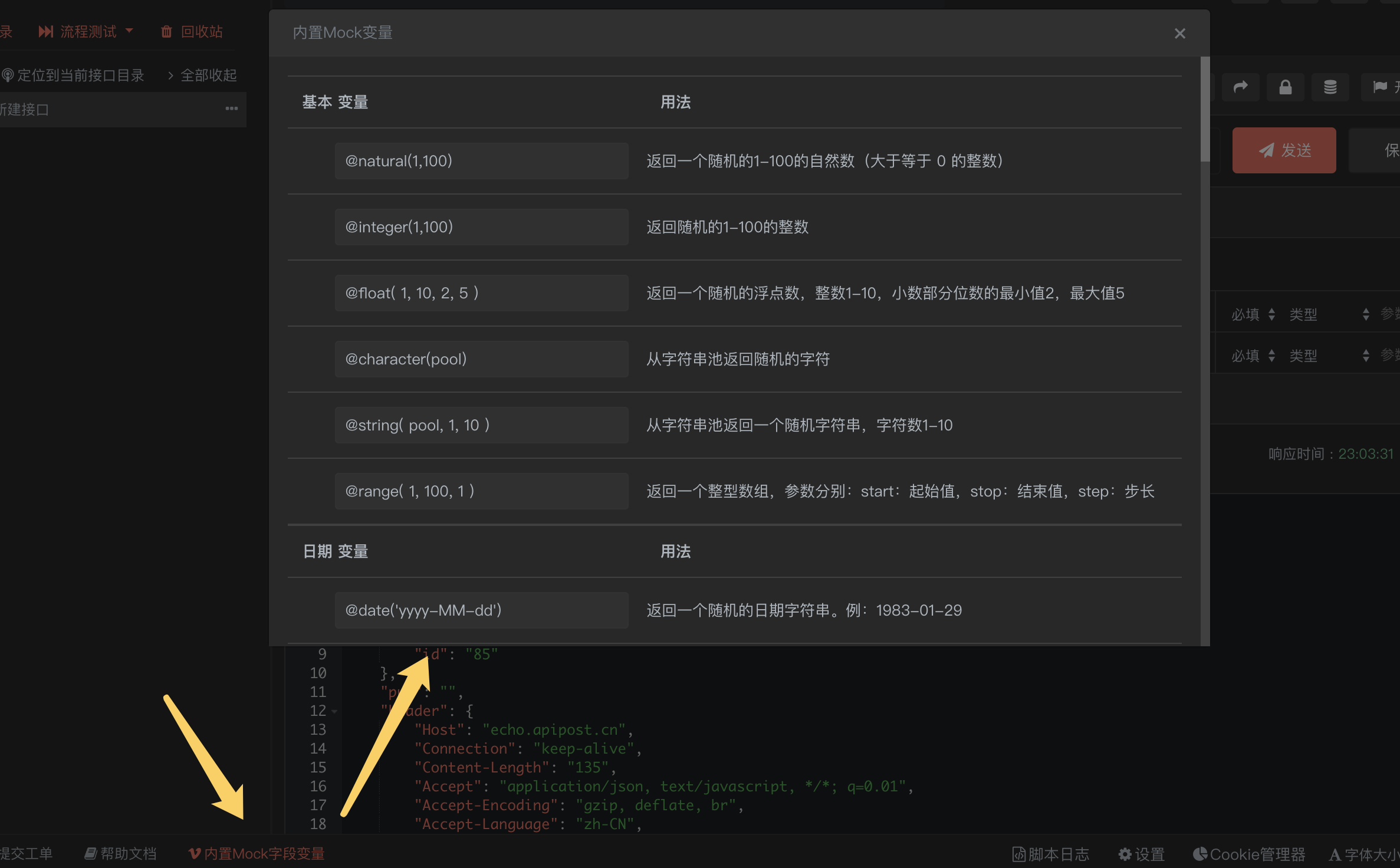Open 设置 settings gear

tap(1141, 854)
